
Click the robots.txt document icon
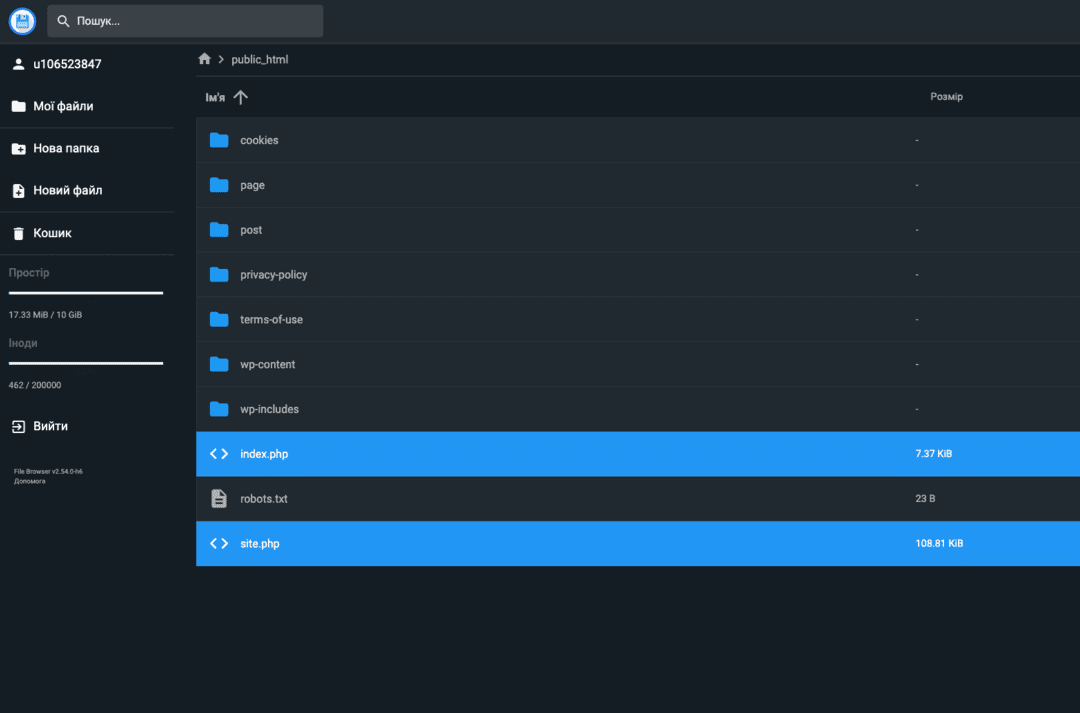tap(219, 498)
